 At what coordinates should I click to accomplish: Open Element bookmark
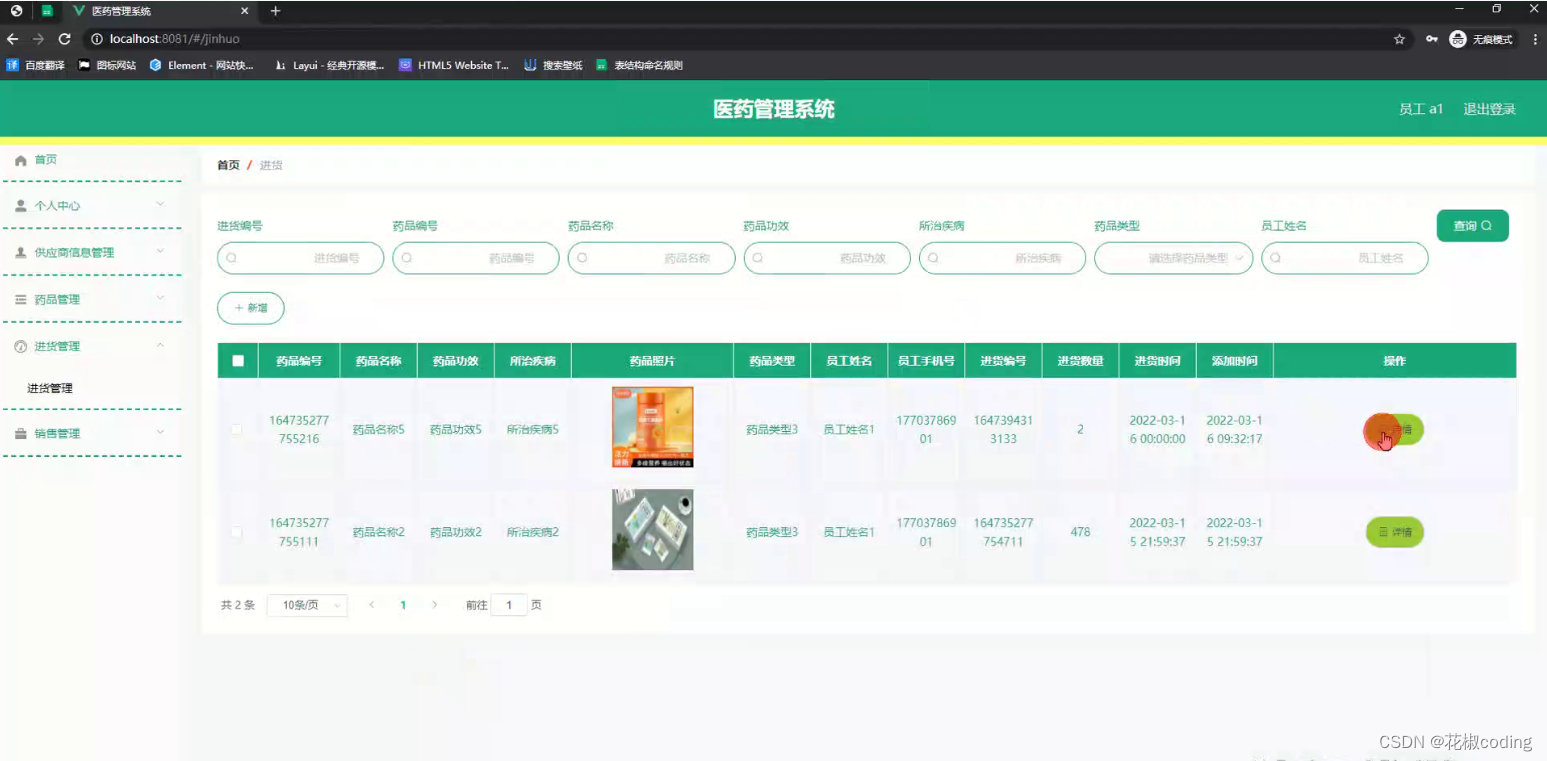tap(202, 65)
